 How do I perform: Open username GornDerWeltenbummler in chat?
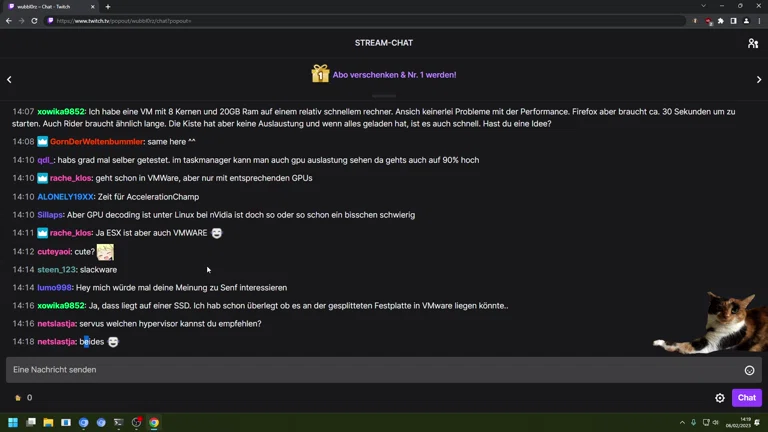[x=97, y=142]
